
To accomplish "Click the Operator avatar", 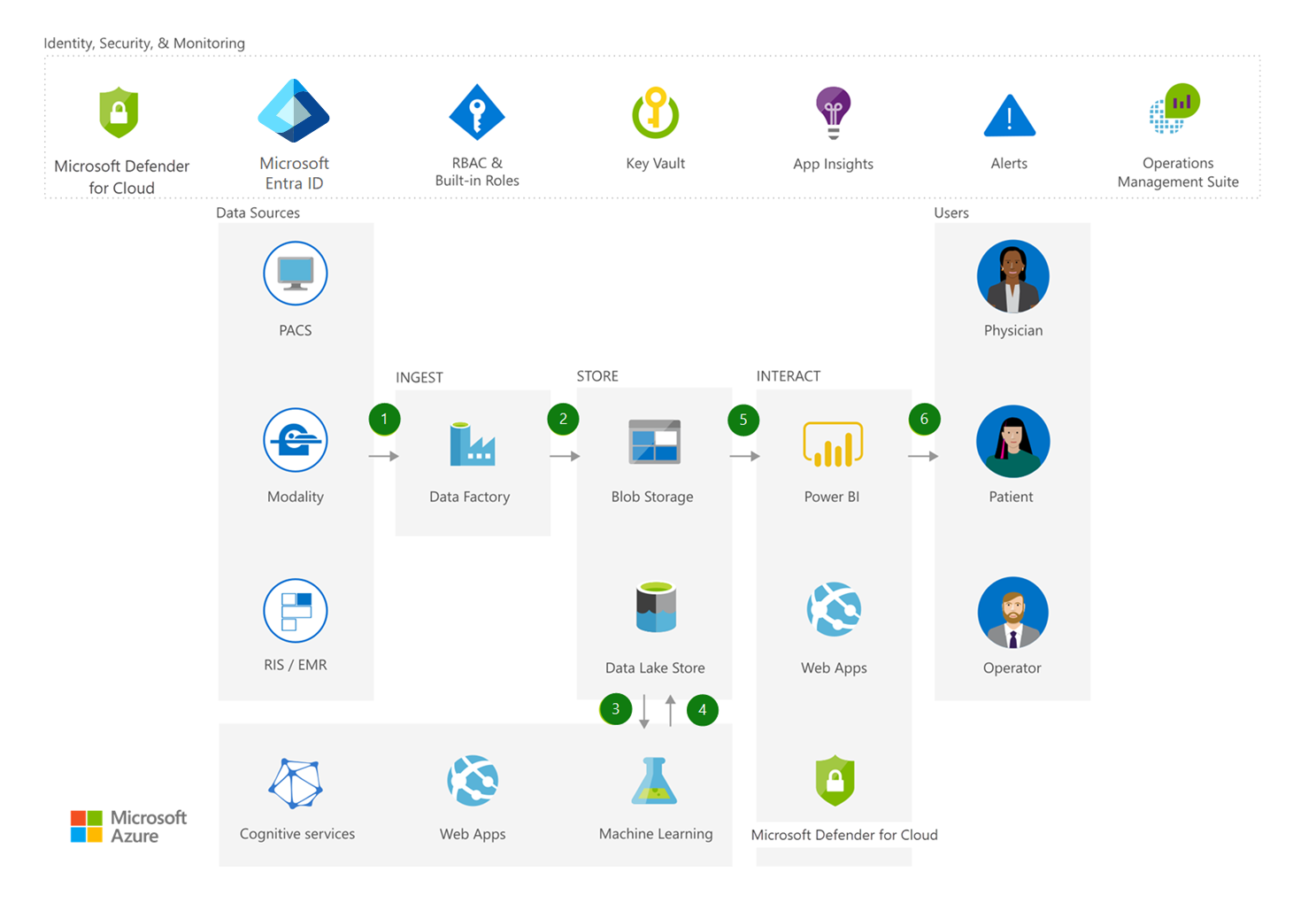I will (1013, 613).
